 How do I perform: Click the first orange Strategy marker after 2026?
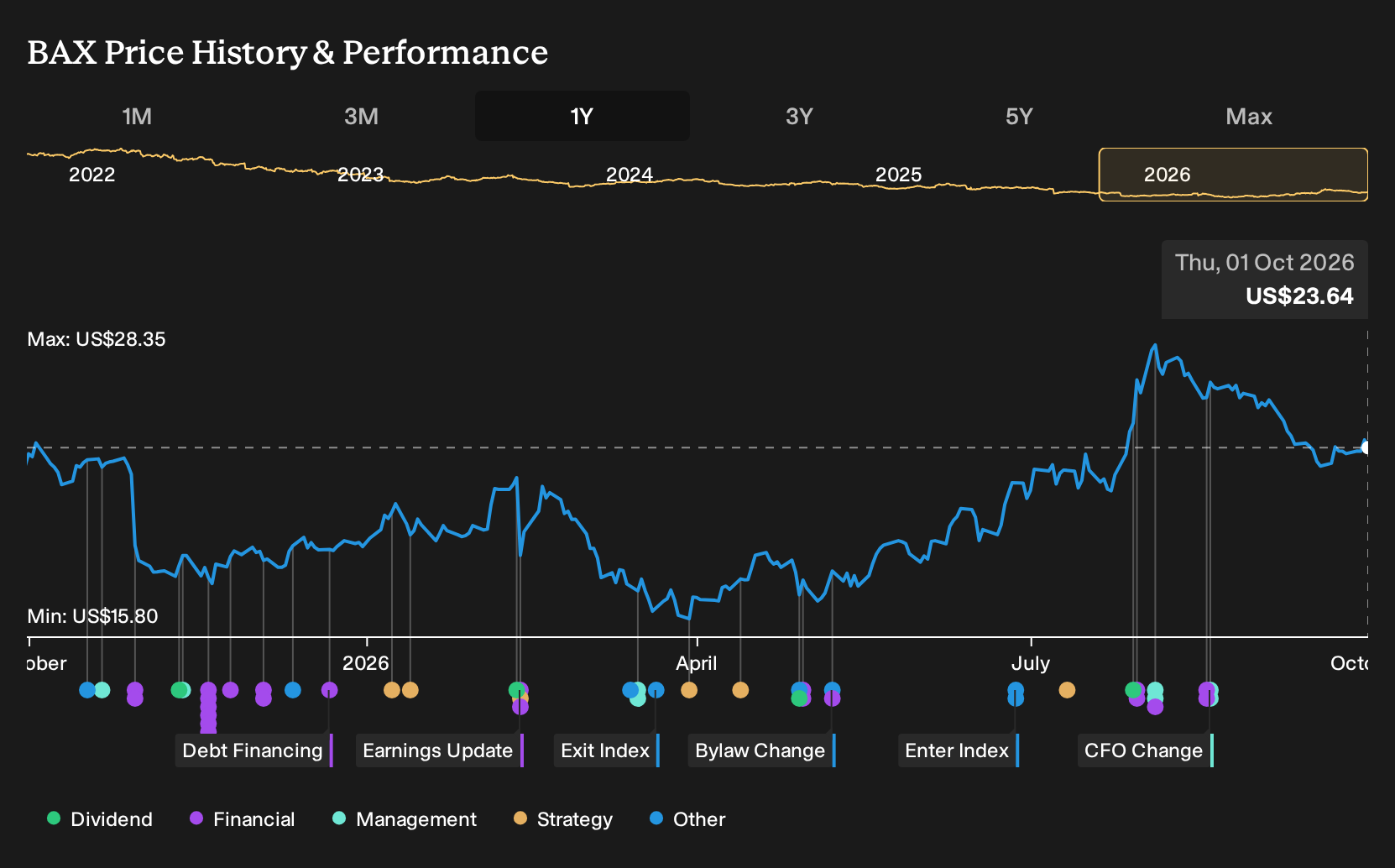coord(392,690)
